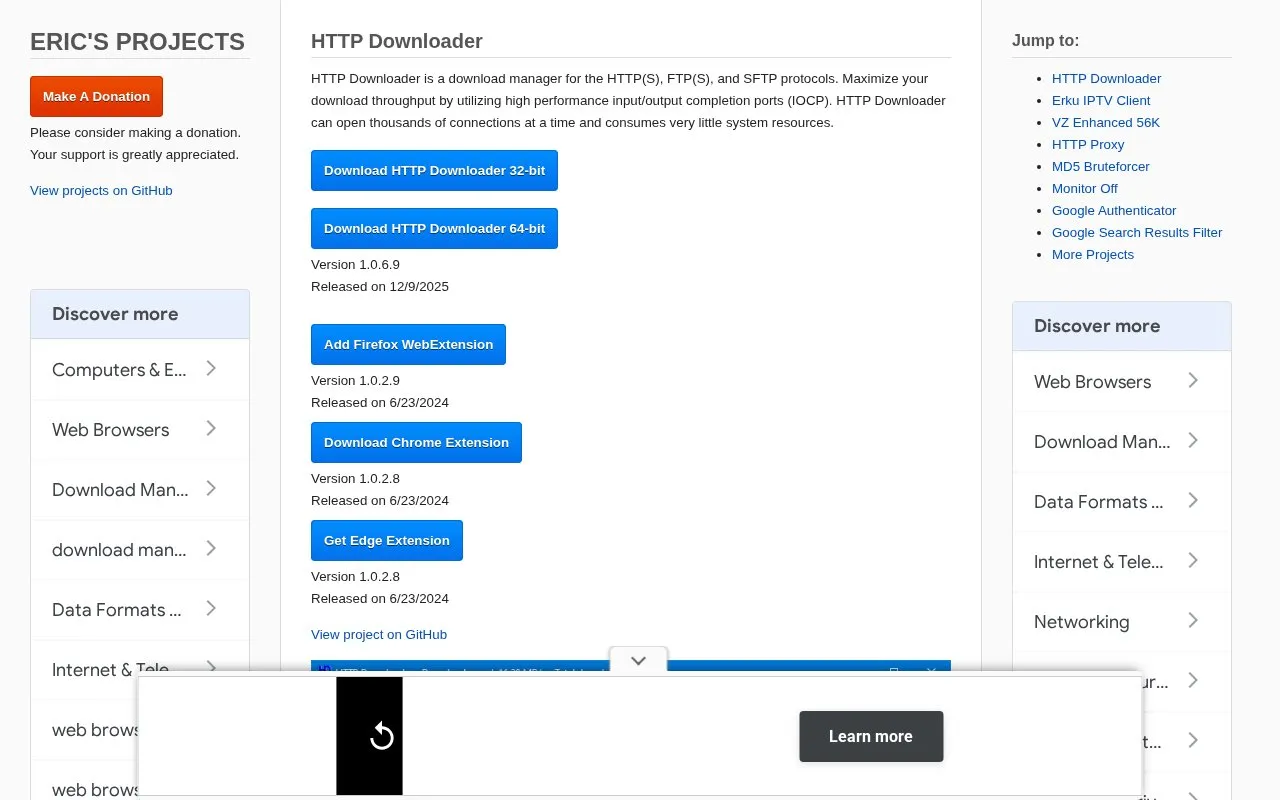Click Learn more in the ad banner
1280x800 pixels.
tap(871, 736)
